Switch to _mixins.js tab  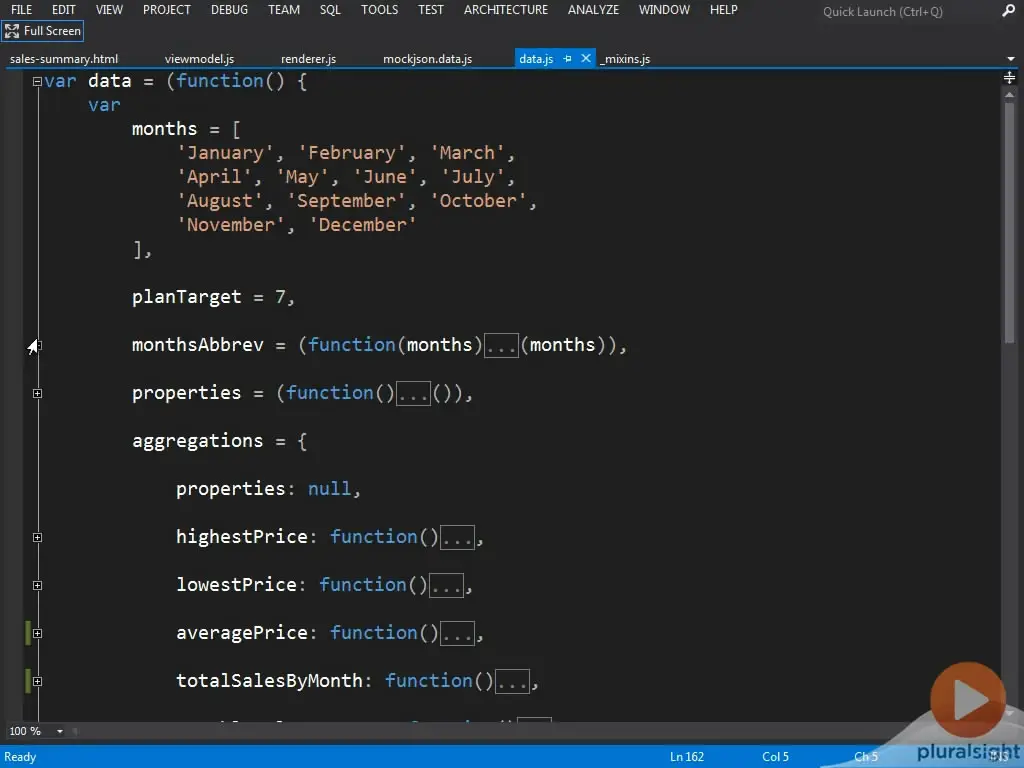[625, 59]
